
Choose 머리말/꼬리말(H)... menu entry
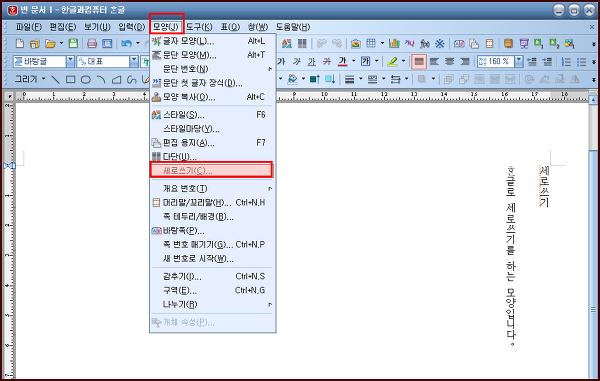(212, 203)
